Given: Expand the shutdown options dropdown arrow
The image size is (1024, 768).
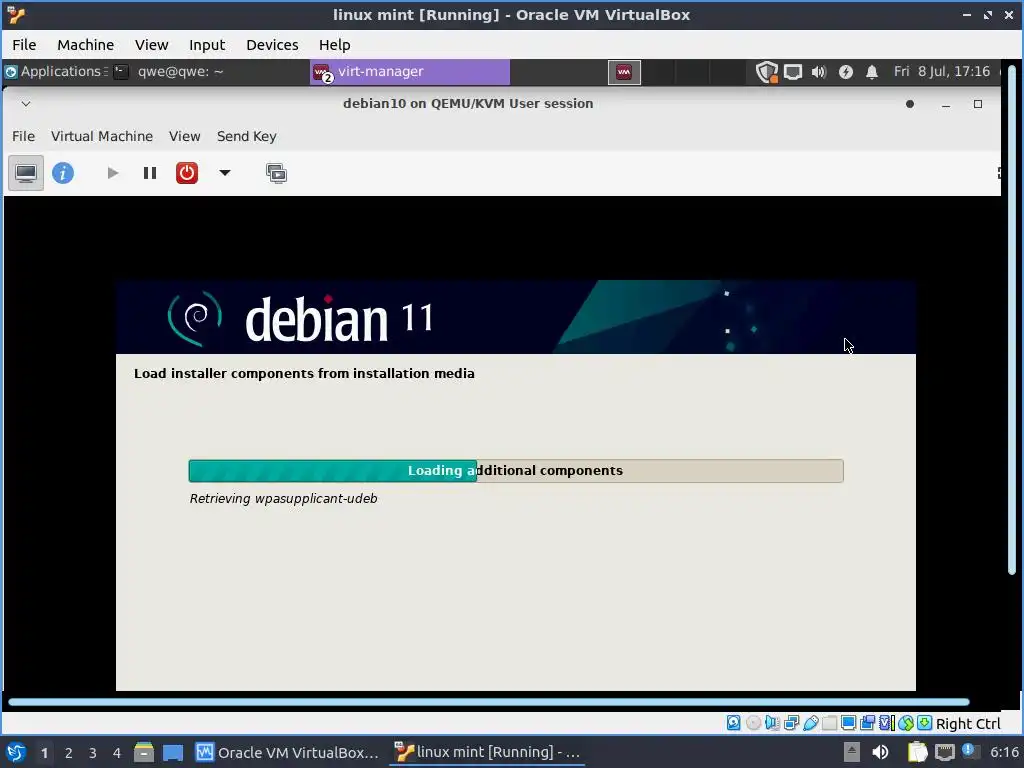Looking at the screenshot, I should (x=225, y=173).
